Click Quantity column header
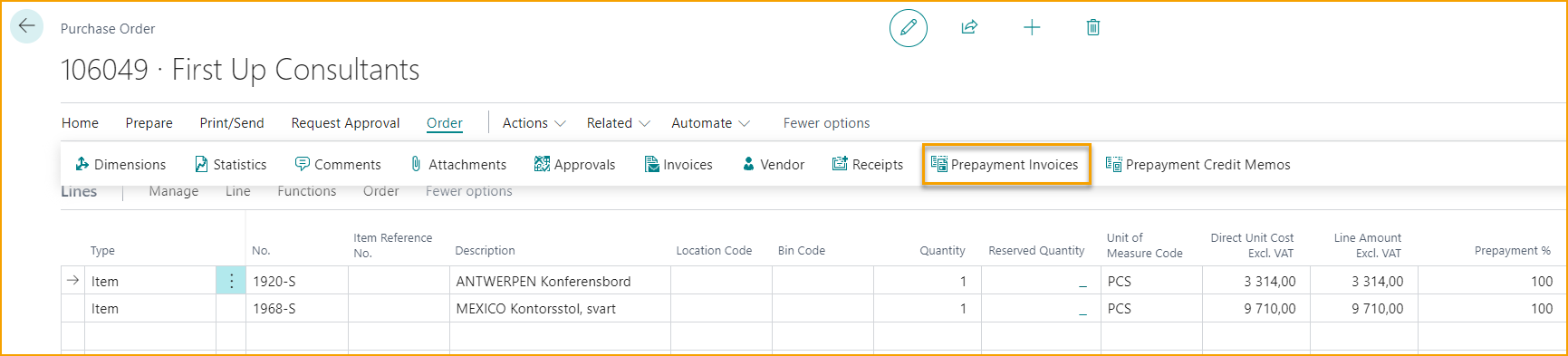The image size is (1568, 356). 942,251
